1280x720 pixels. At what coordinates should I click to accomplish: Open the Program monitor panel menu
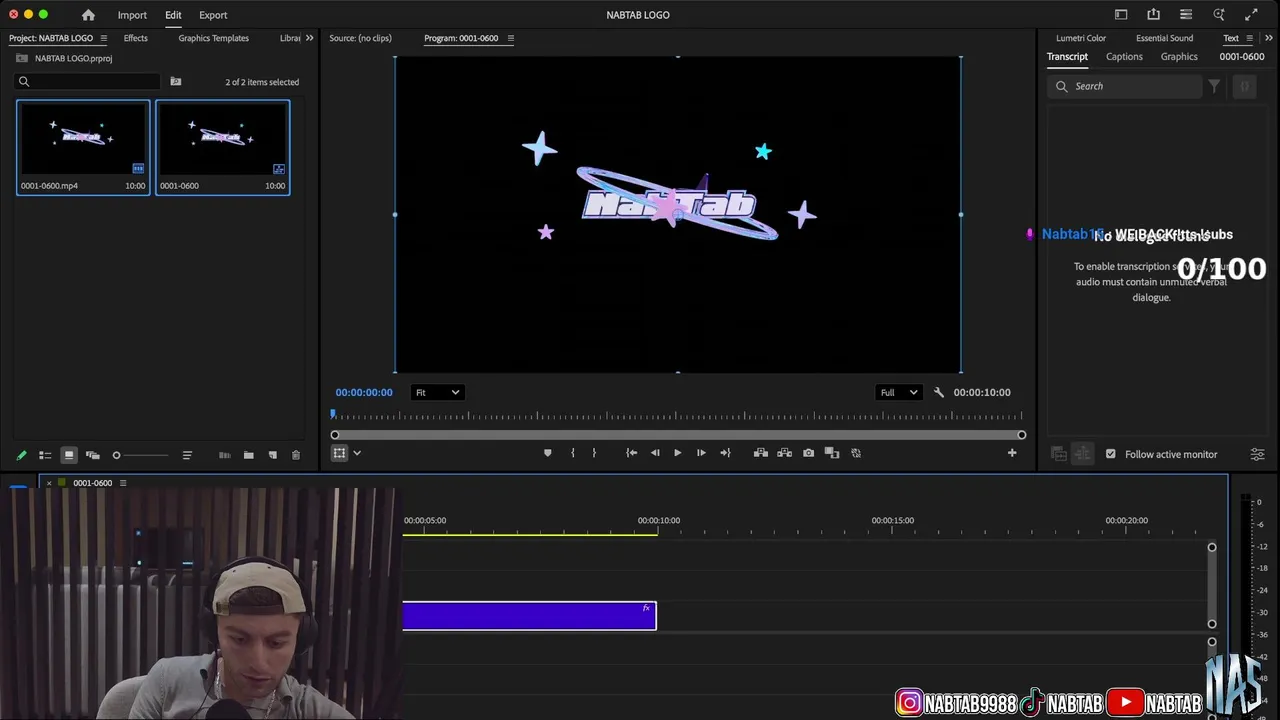point(510,38)
